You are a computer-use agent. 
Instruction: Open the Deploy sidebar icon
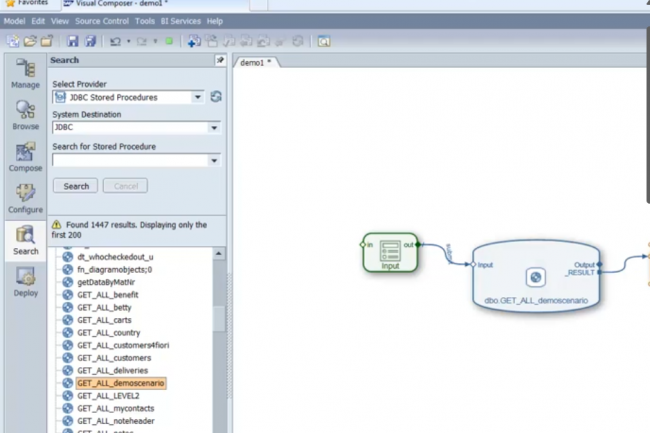(x=25, y=281)
